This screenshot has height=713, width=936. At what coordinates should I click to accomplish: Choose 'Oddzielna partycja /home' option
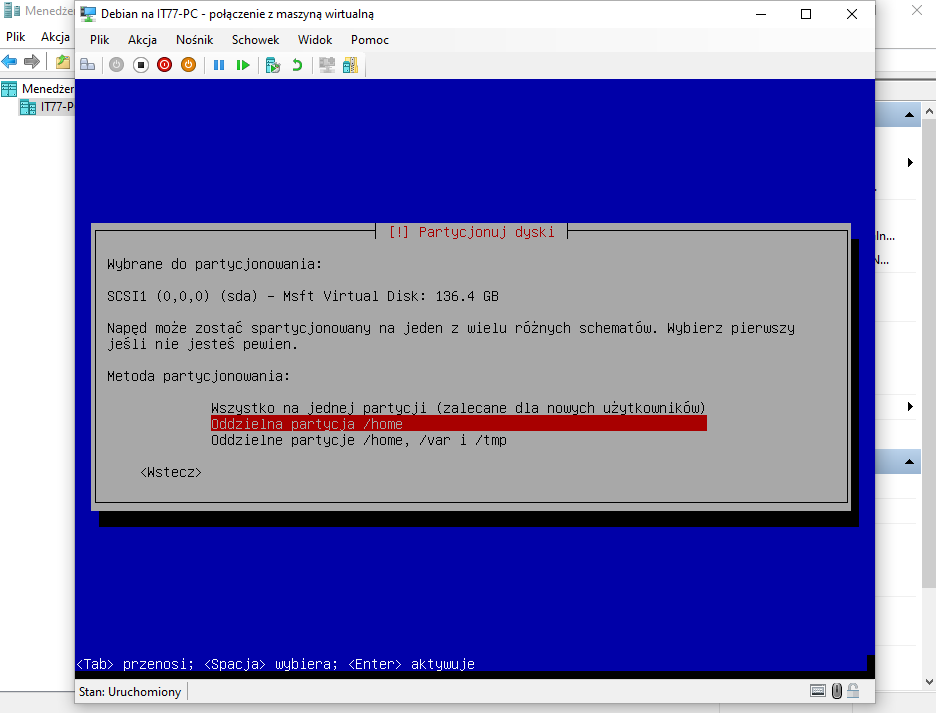tap(458, 424)
